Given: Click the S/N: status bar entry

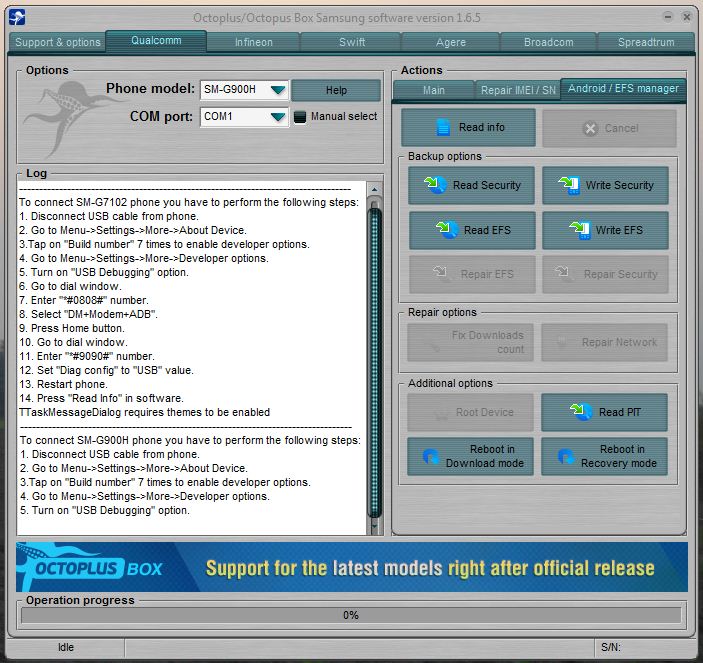Looking at the screenshot, I should click(x=611, y=647).
